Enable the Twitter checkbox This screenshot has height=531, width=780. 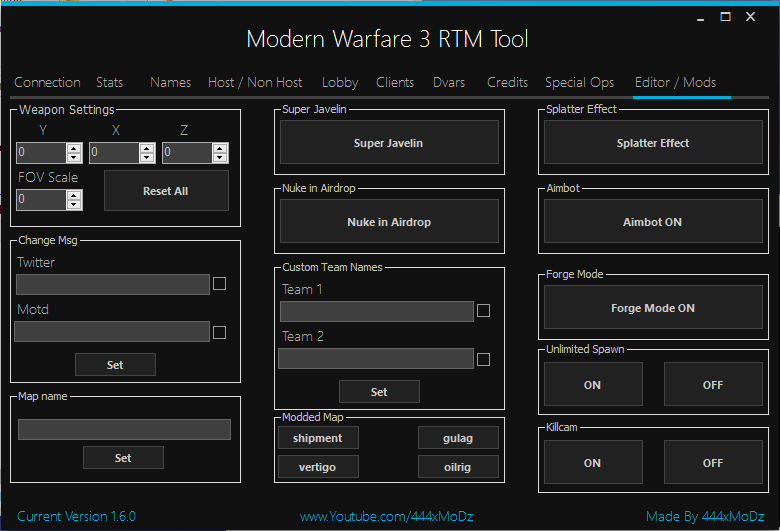point(219,284)
